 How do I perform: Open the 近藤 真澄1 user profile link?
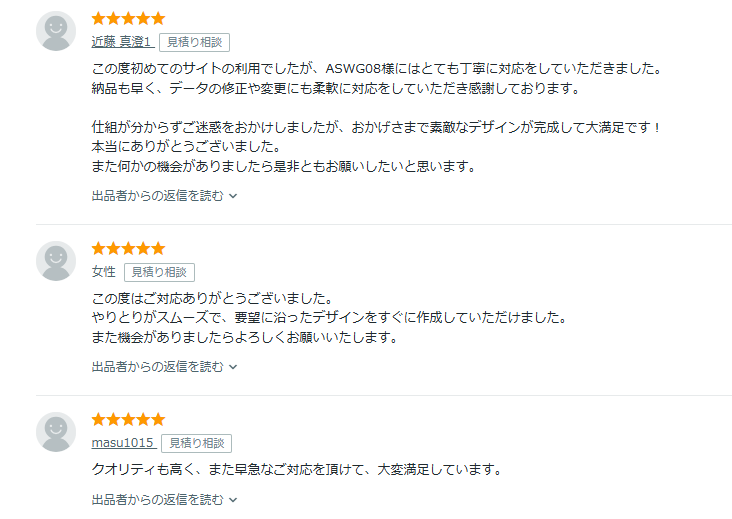[x=121, y=42]
